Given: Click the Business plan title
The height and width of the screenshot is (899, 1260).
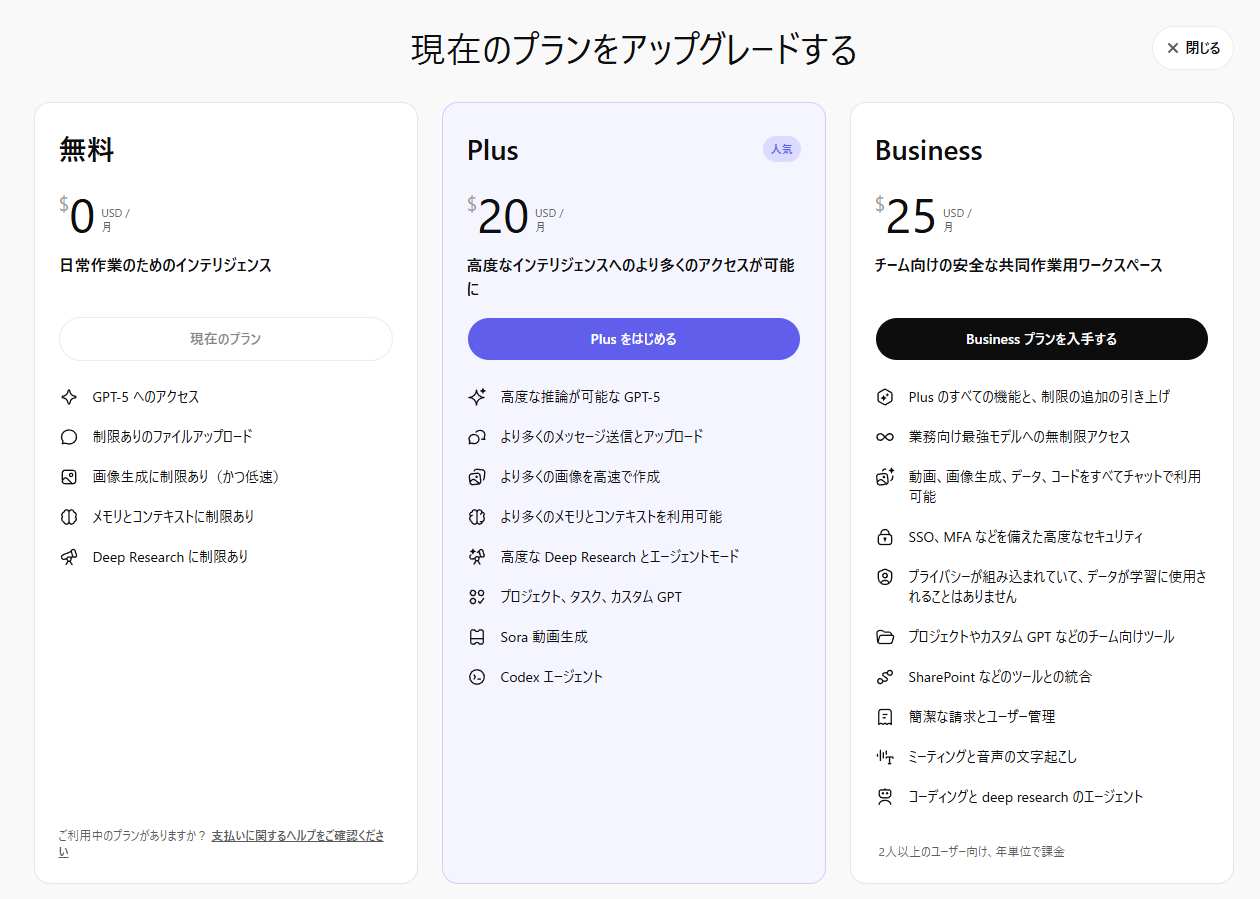Looking at the screenshot, I should [x=928, y=150].
